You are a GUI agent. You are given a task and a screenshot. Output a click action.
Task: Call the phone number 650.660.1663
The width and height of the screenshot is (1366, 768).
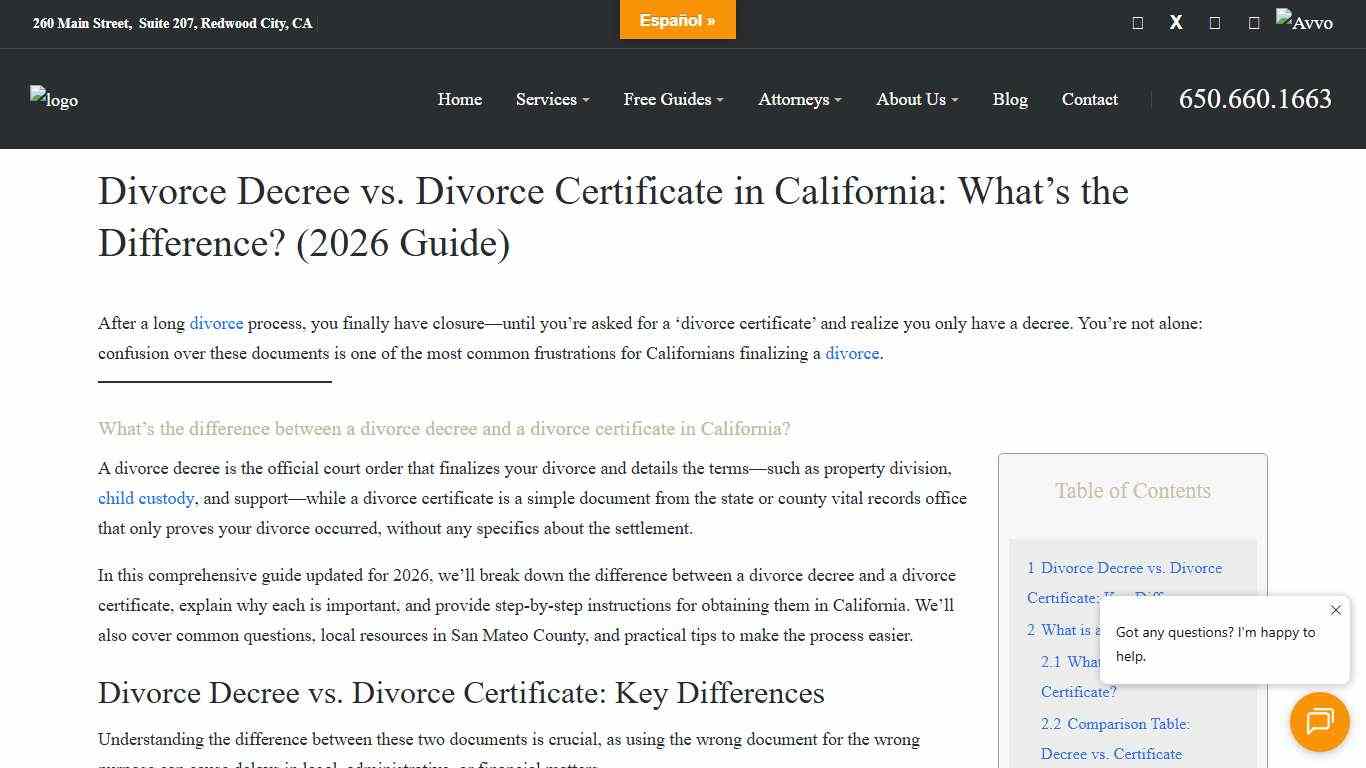(x=1254, y=99)
